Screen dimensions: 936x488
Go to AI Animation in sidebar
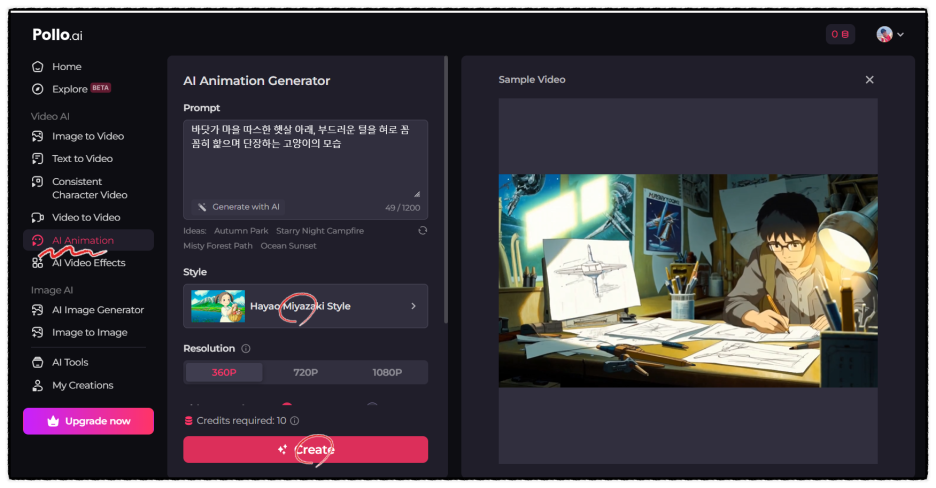coord(88,240)
